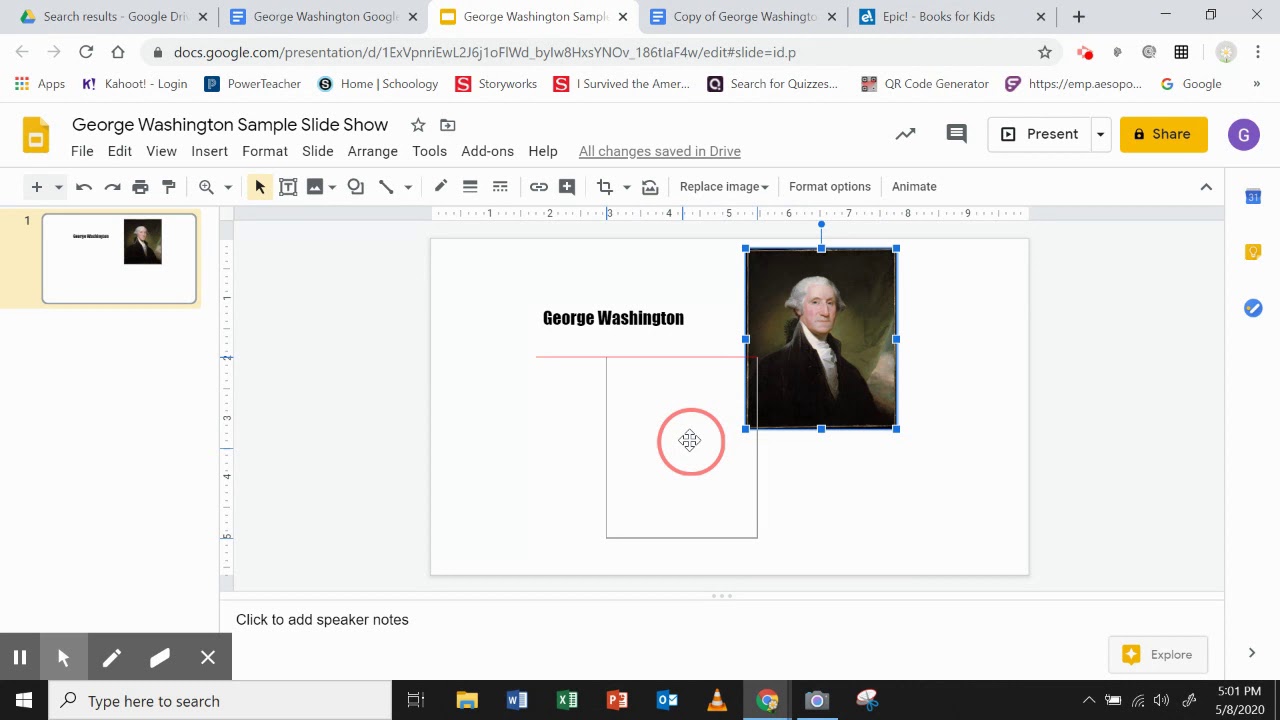The width and height of the screenshot is (1280, 720).
Task: Click the Insert link icon
Action: point(538,187)
